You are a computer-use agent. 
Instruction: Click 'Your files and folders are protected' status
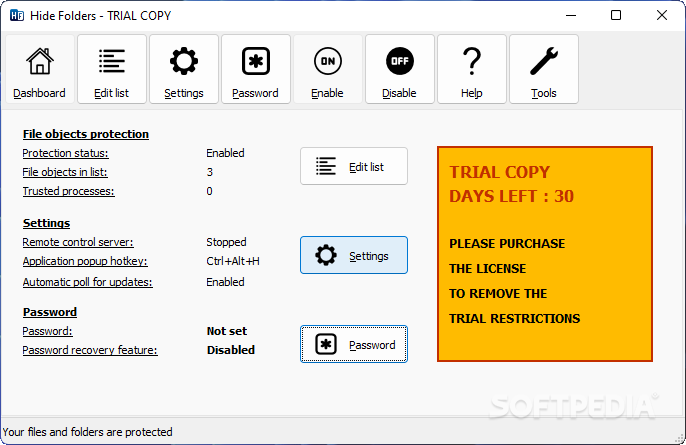point(88,432)
